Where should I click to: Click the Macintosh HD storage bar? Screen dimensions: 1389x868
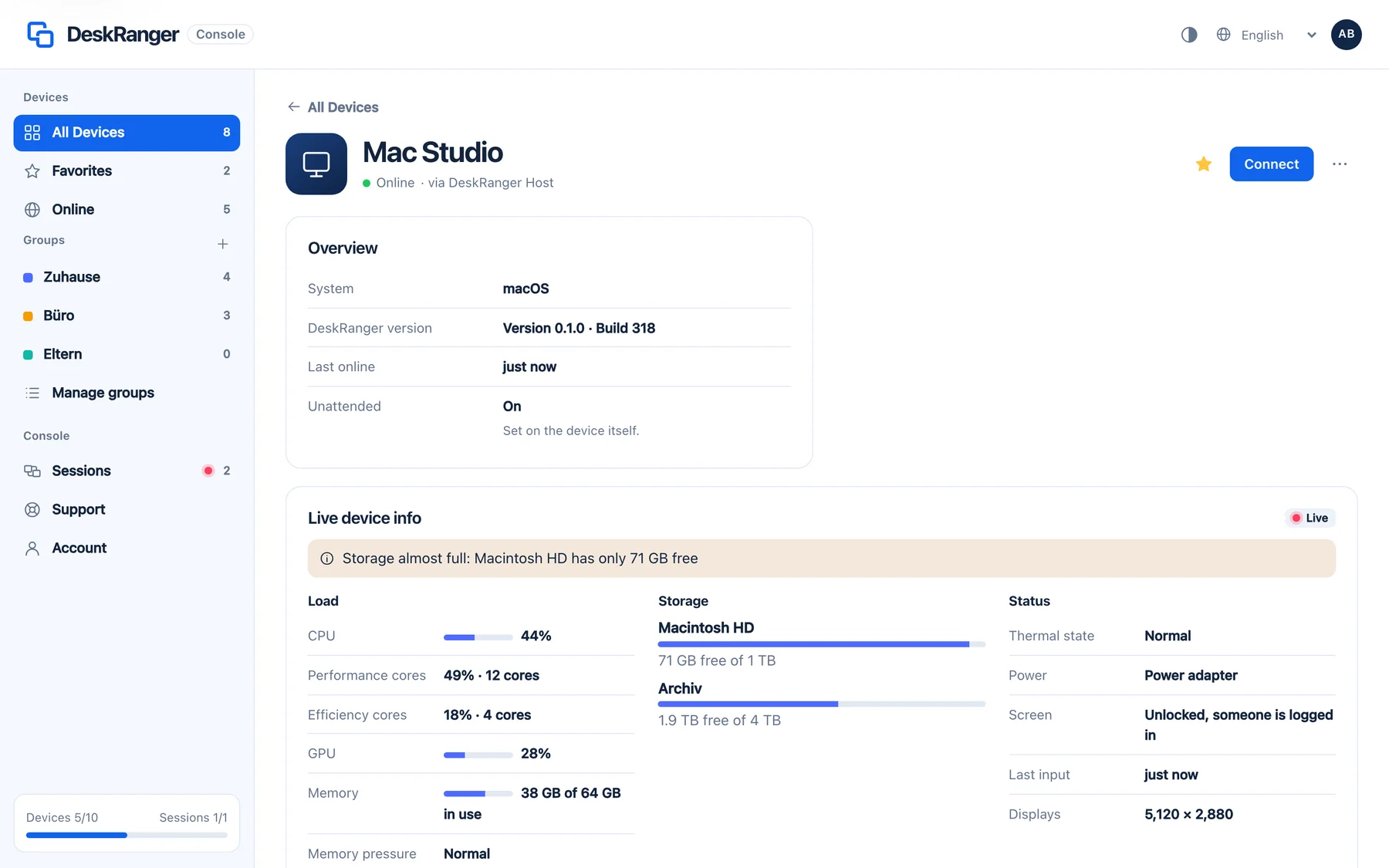(822, 644)
